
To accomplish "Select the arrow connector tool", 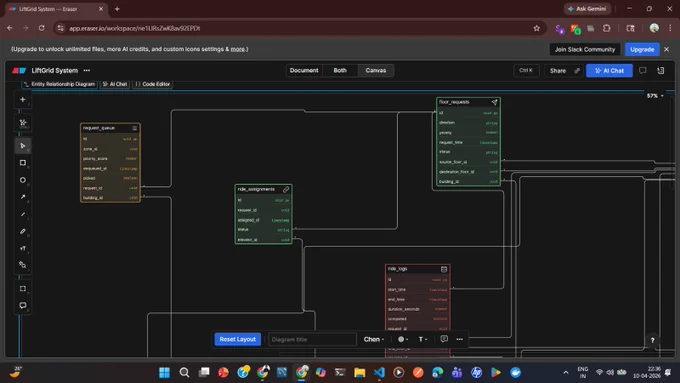I will click(x=23, y=197).
